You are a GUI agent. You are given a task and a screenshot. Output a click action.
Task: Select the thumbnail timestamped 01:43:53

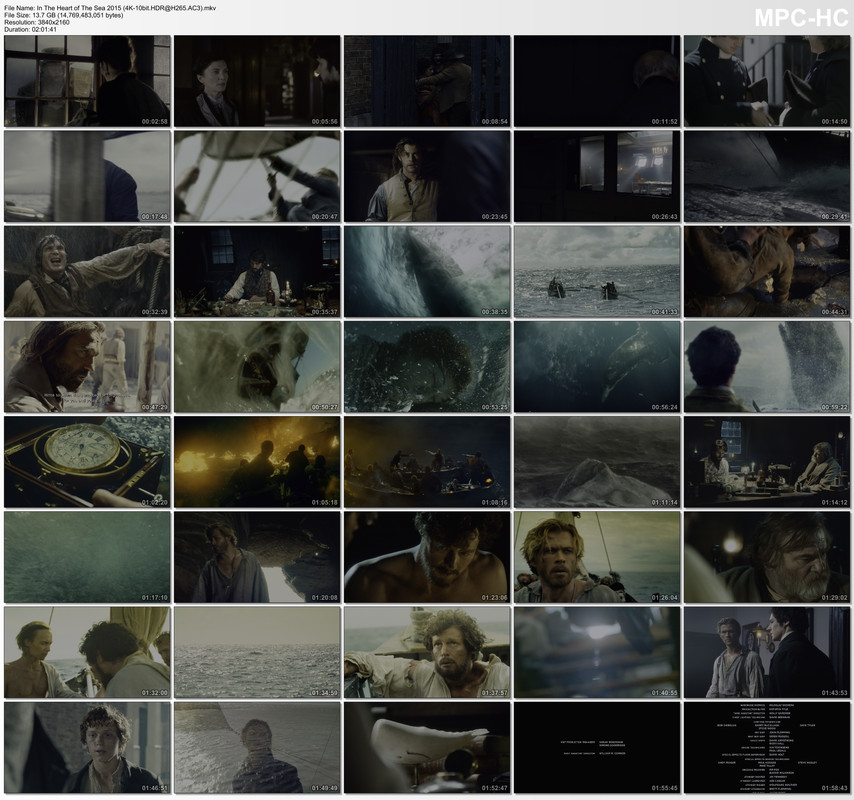[767, 652]
